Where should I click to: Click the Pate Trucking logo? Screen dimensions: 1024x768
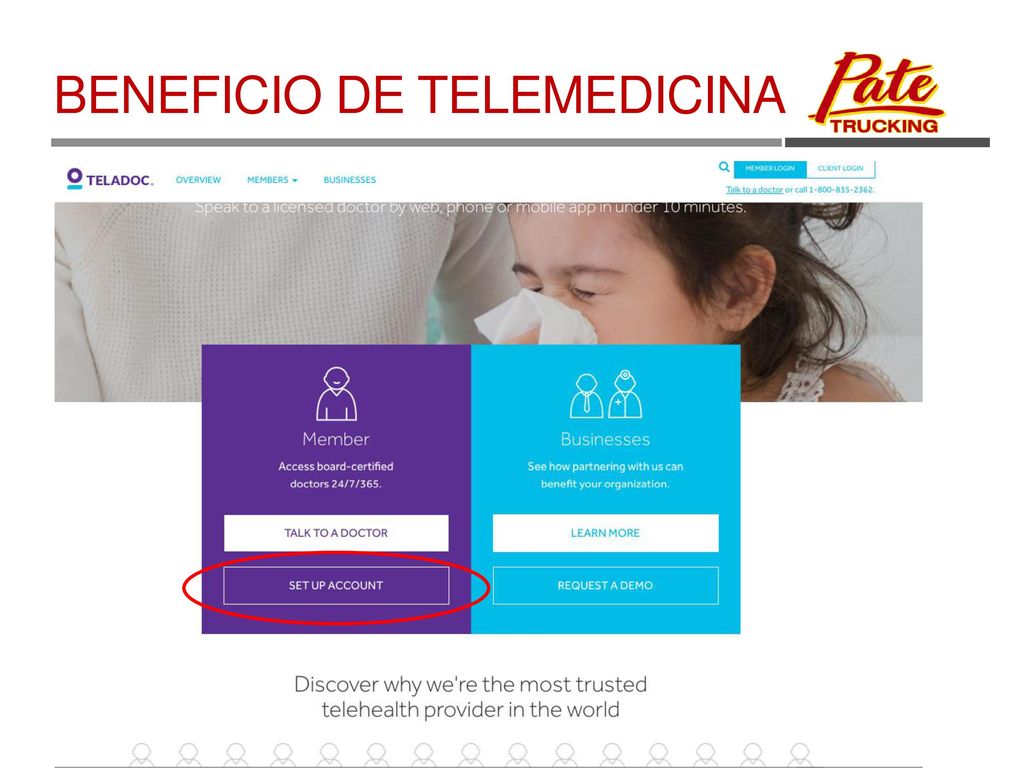(875, 93)
